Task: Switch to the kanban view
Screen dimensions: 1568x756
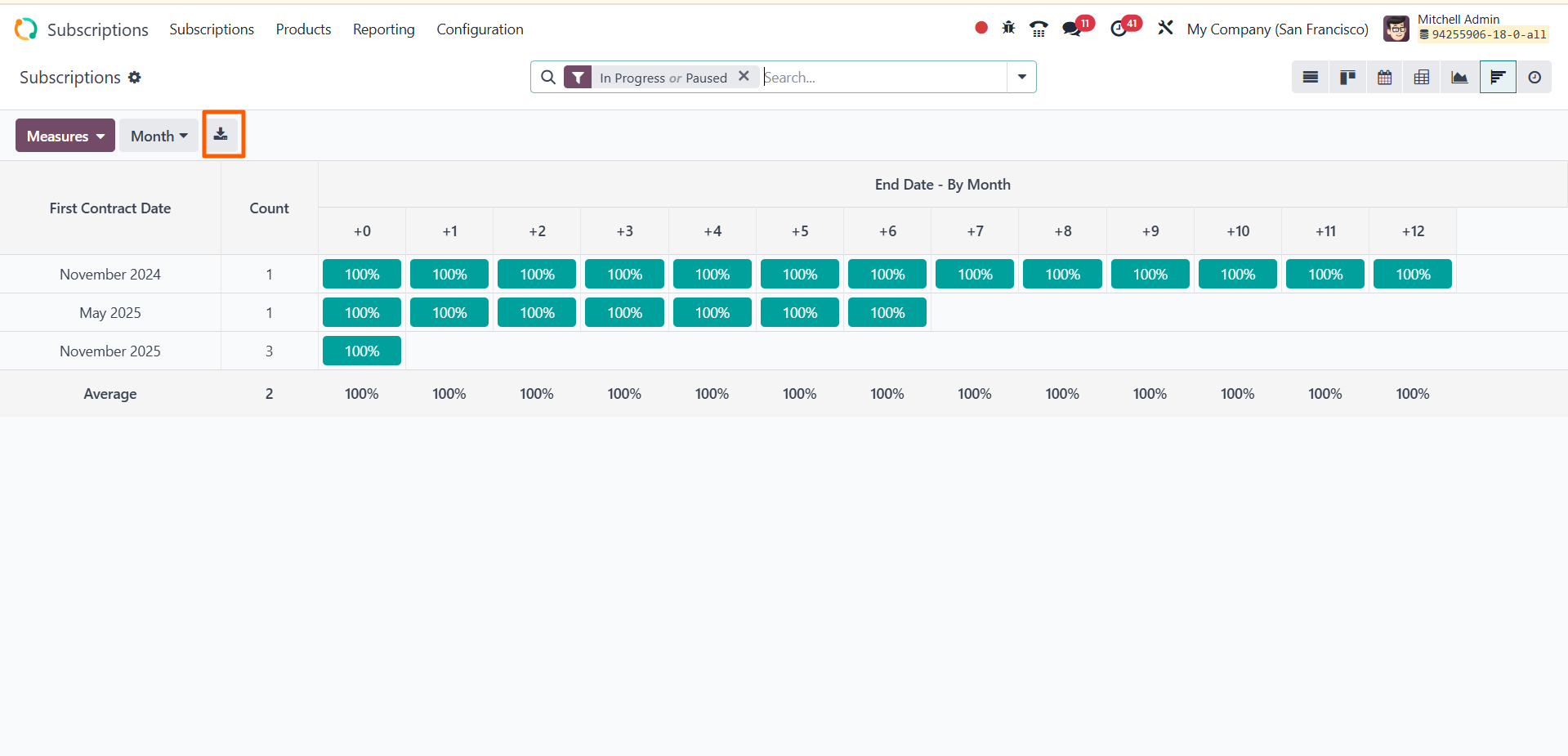Action: pos(1347,78)
